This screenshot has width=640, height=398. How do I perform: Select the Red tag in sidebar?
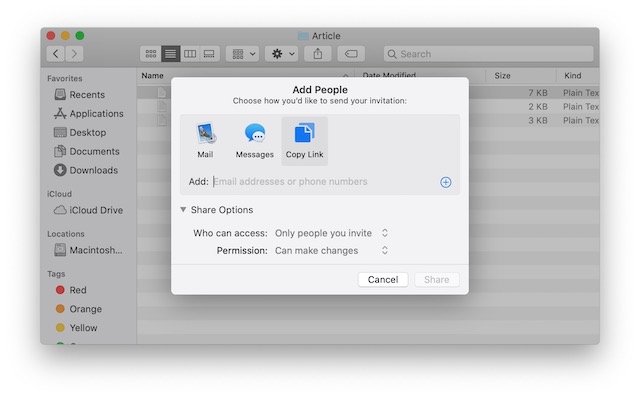pos(71,290)
